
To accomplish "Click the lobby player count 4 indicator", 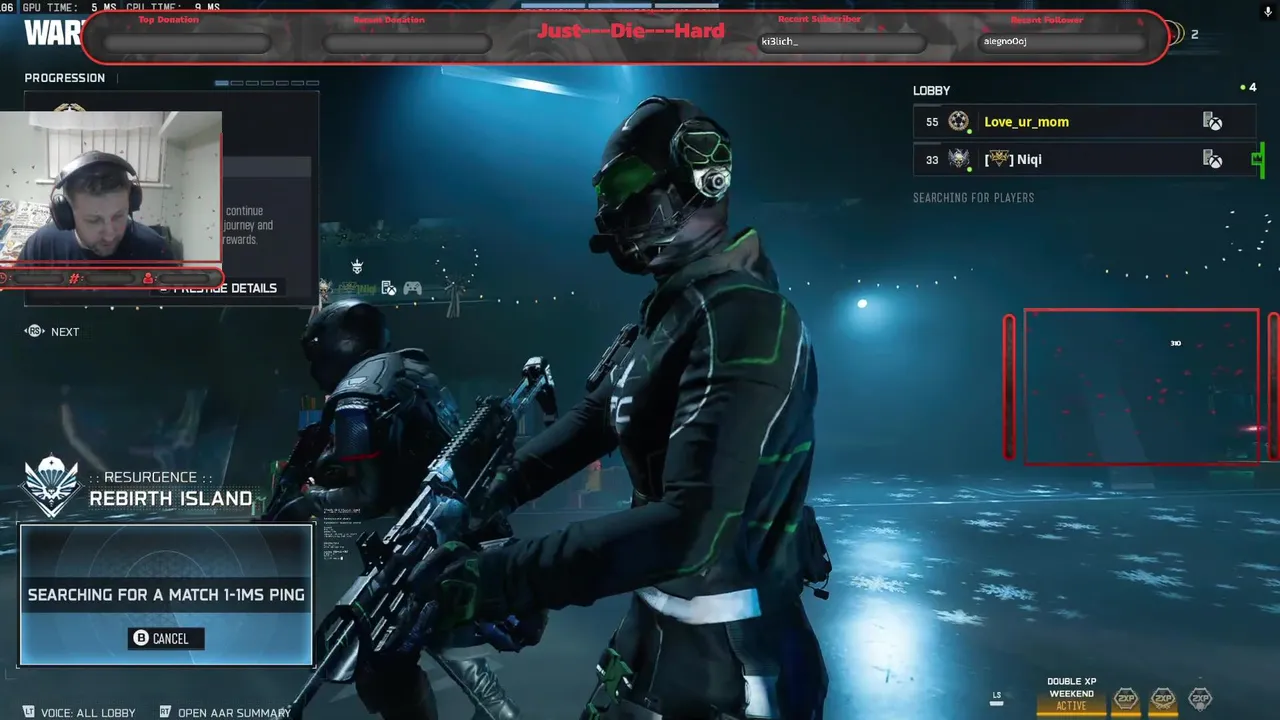I will (1248, 88).
